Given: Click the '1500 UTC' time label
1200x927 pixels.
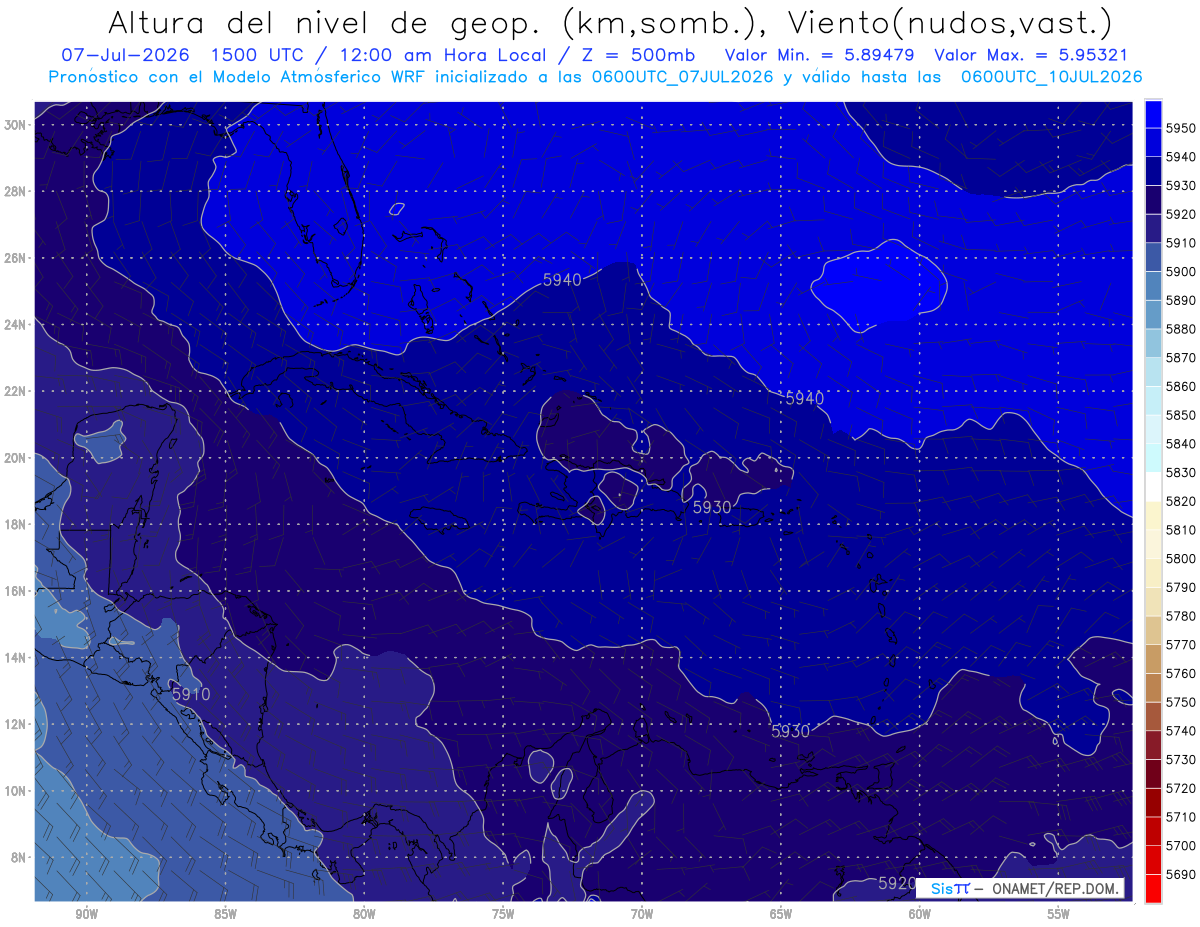Looking at the screenshot, I should coord(258,55).
